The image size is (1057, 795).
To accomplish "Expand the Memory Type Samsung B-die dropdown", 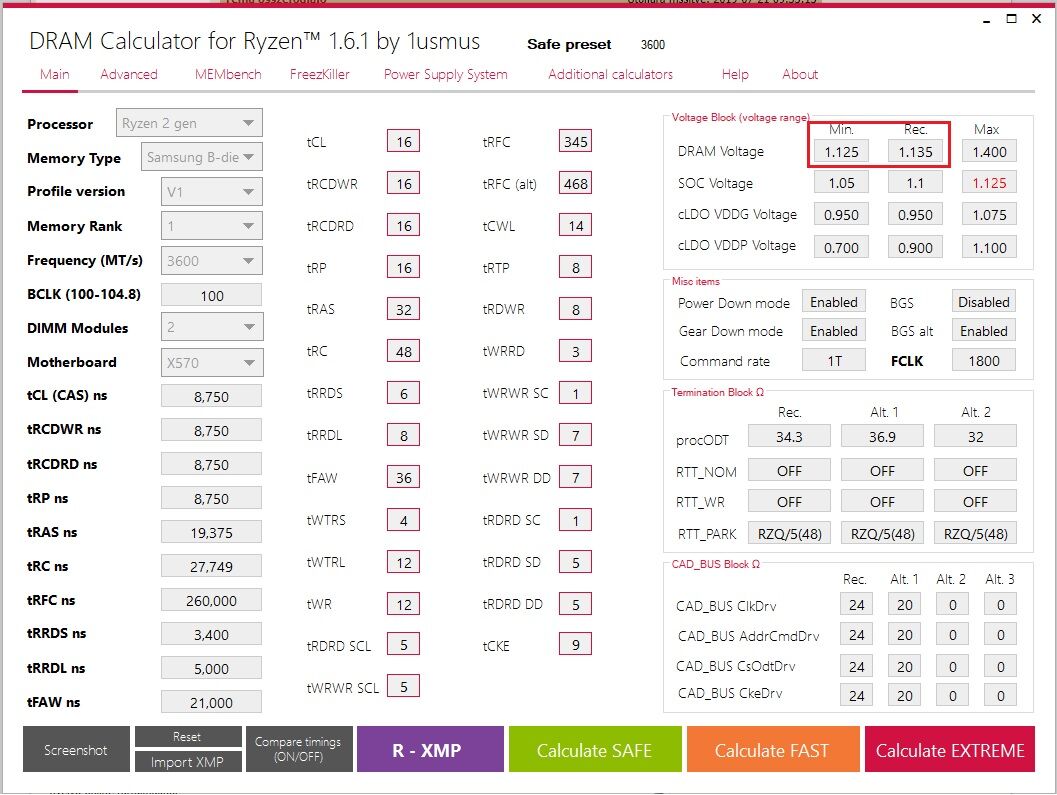I will [x=201, y=157].
